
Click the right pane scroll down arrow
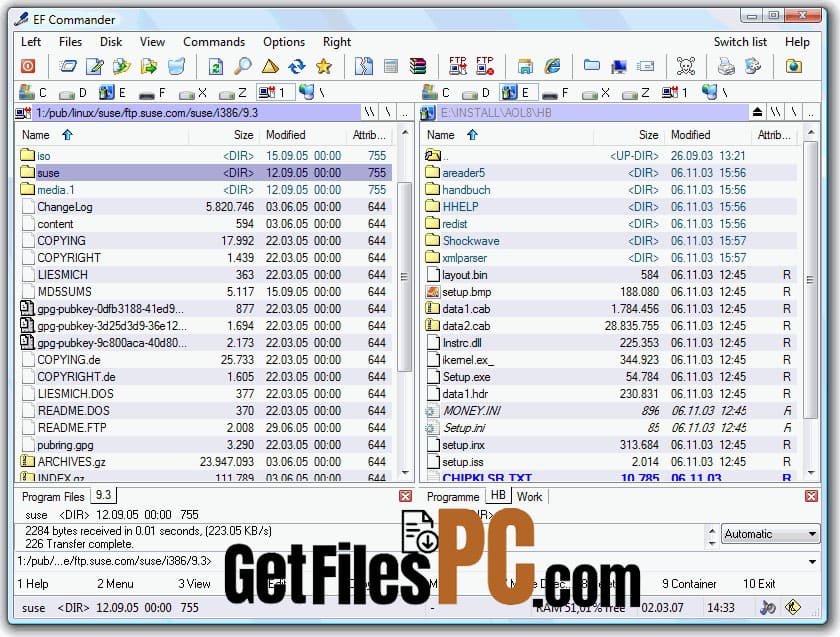pos(811,473)
